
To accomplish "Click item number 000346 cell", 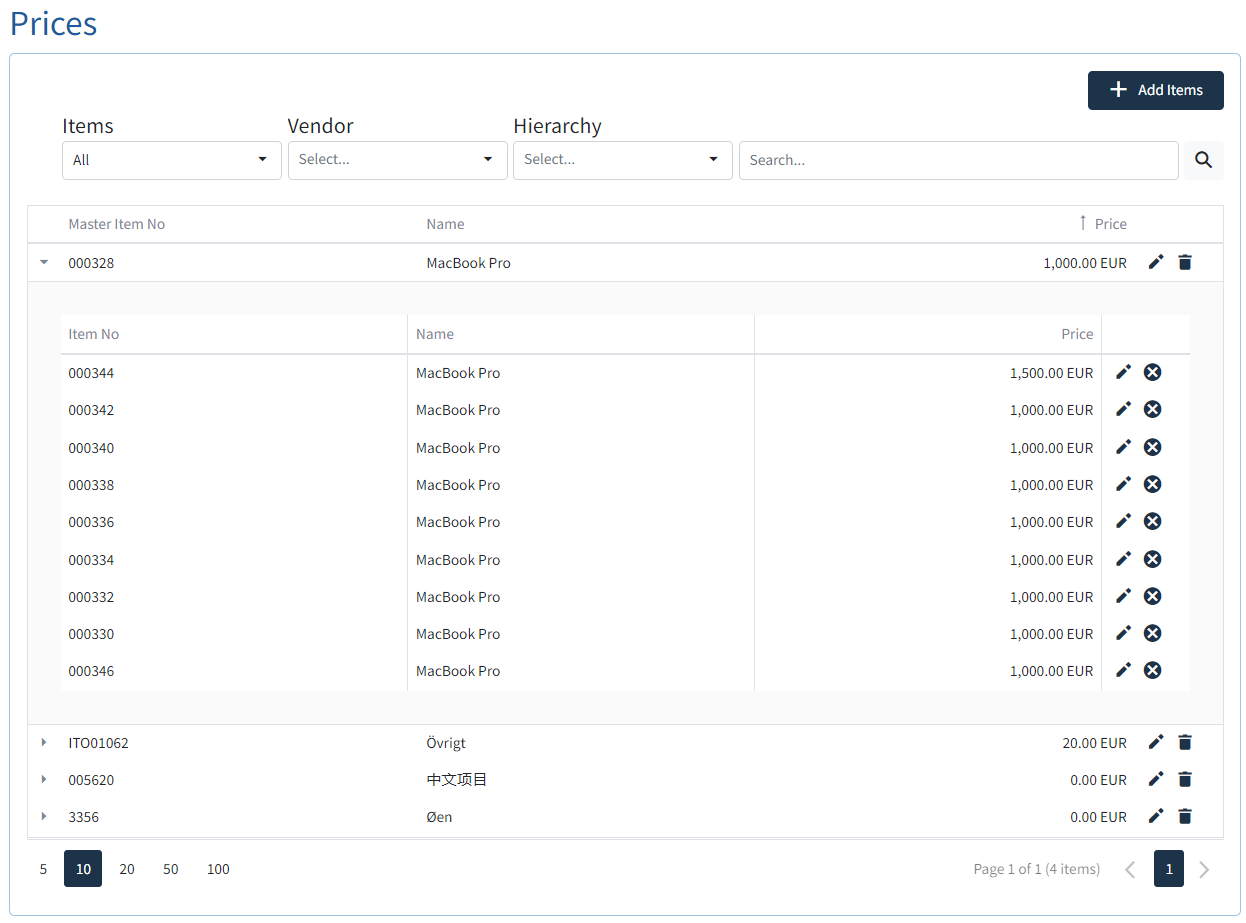I will click(x=91, y=671).
